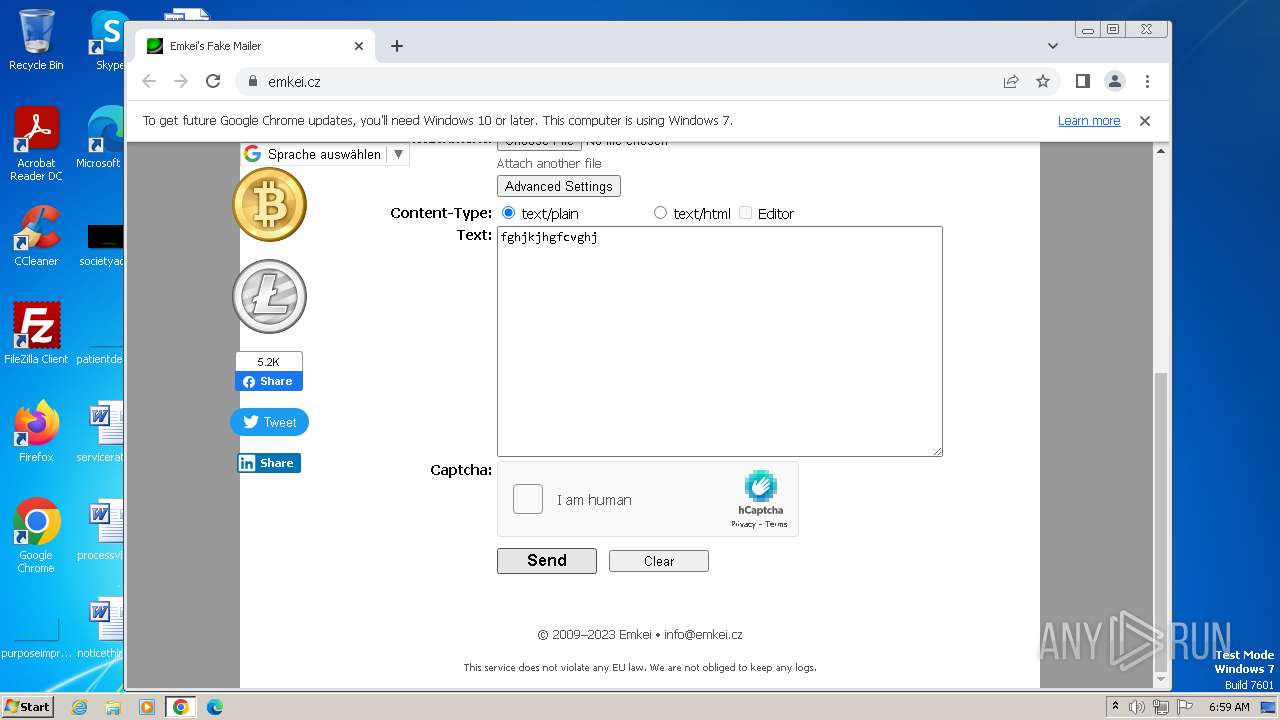The height and width of the screenshot is (720, 1280).
Task: Click the volume speaker tray icon
Action: click(x=1137, y=707)
